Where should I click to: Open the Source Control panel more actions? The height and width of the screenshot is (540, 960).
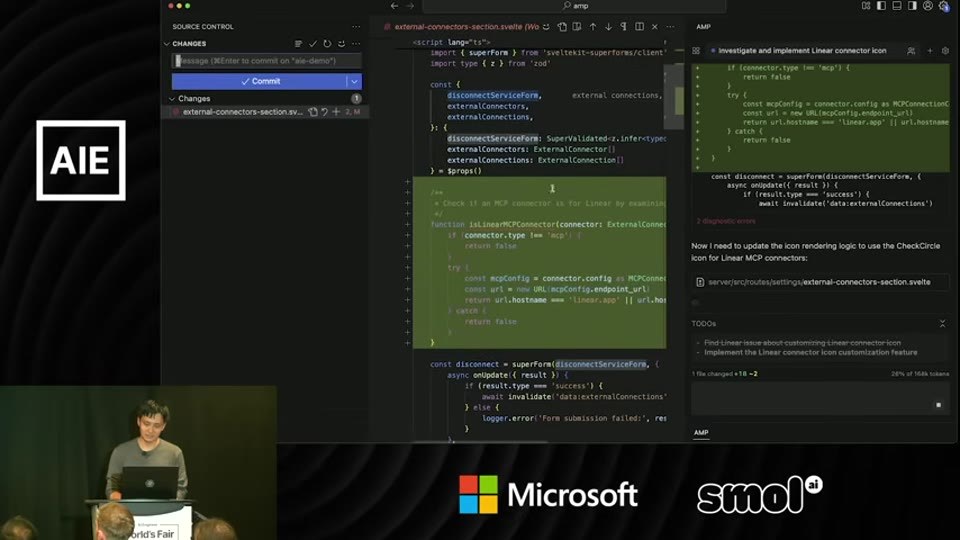pyautogui.click(x=356, y=27)
